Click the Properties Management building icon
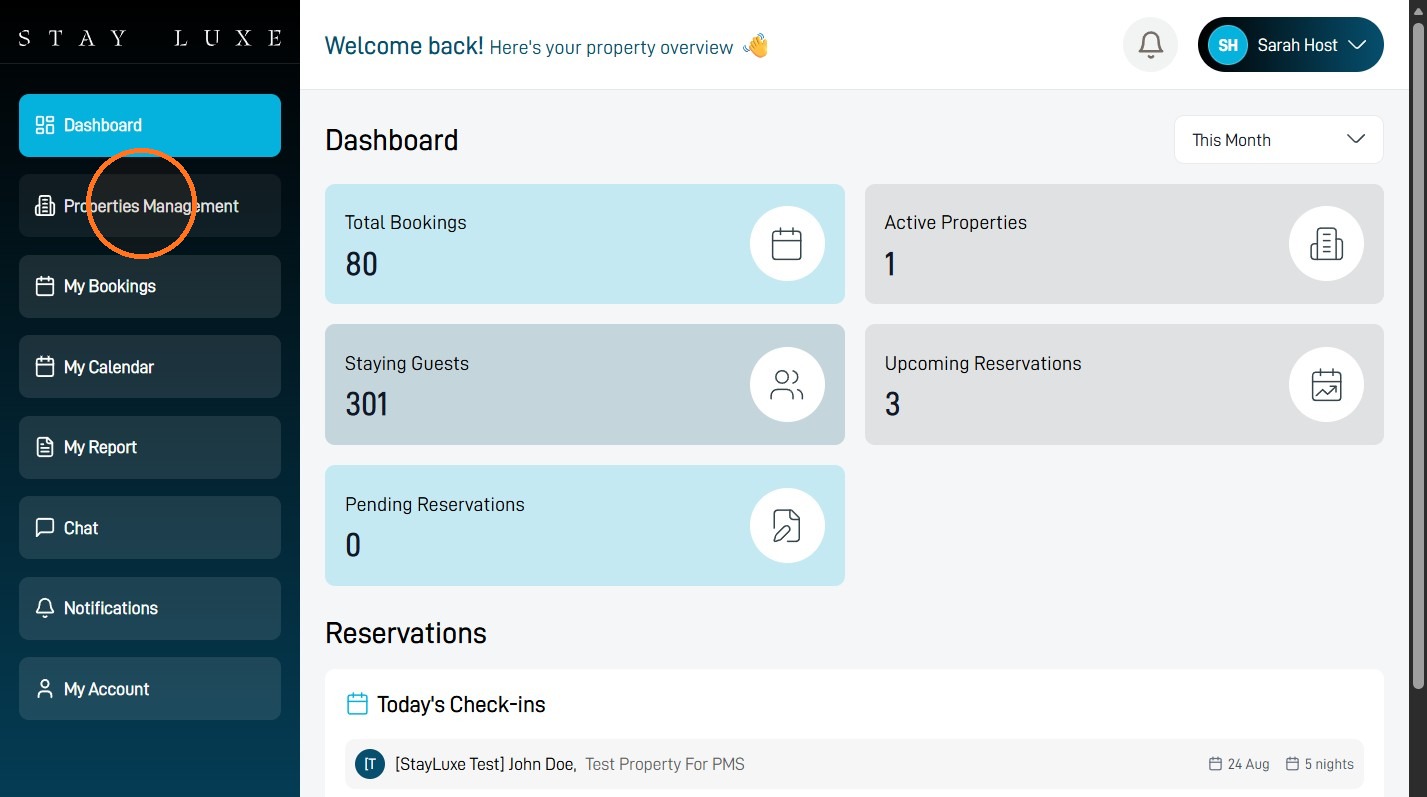The width and height of the screenshot is (1427, 797). click(x=45, y=206)
